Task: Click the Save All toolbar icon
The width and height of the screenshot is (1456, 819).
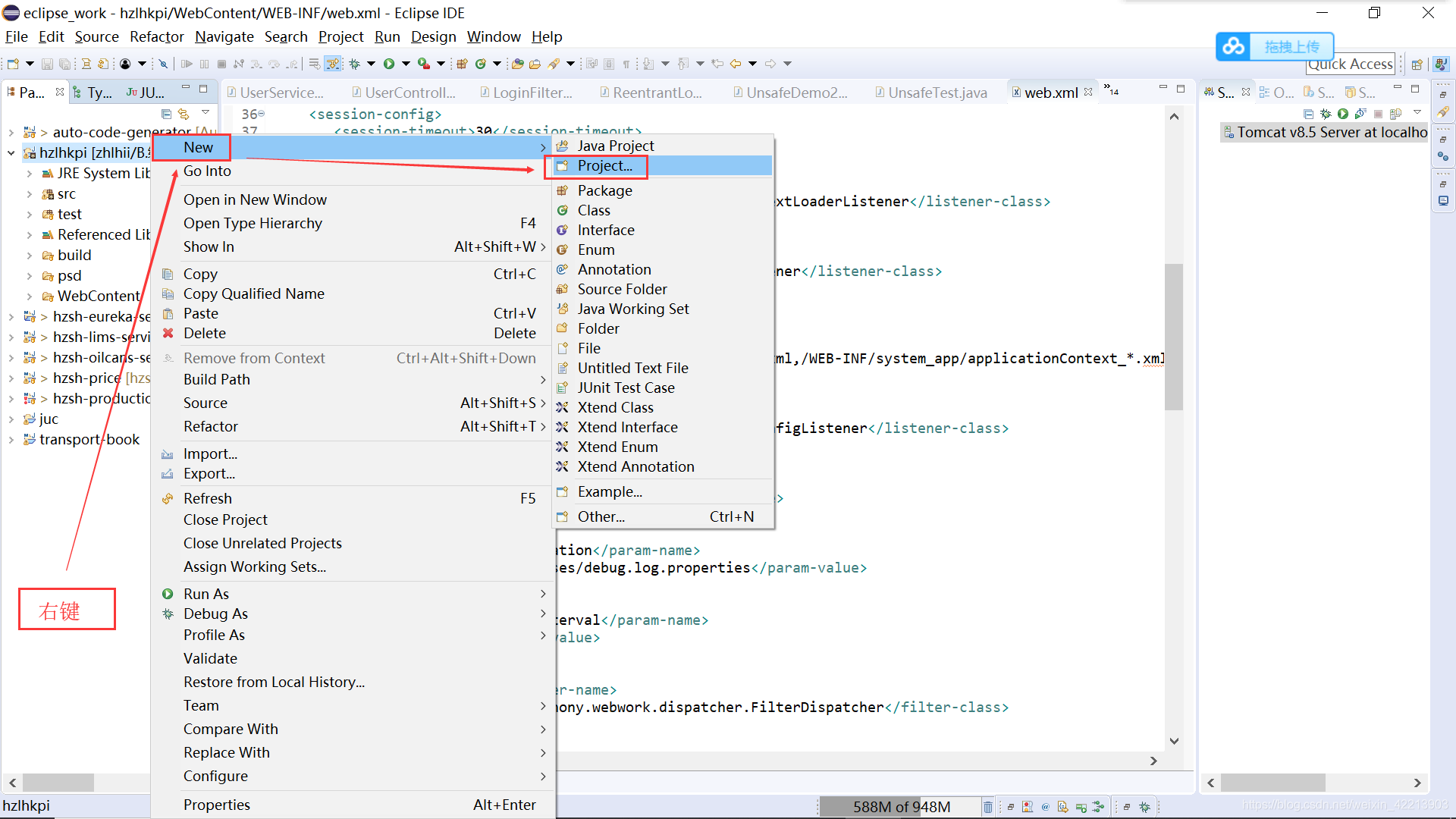Action: [64, 64]
